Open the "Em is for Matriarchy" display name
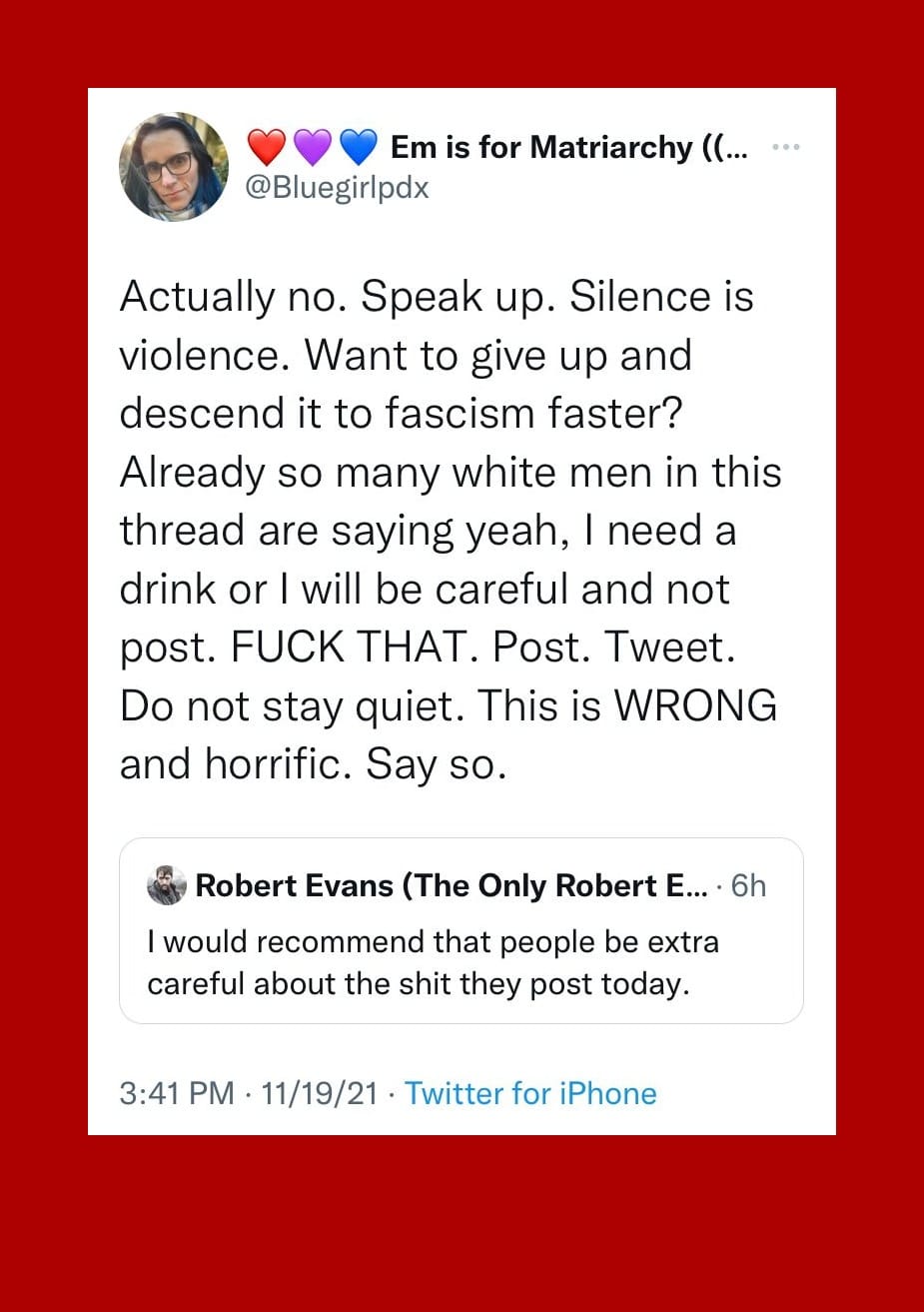The width and height of the screenshot is (924, 1312). tap(568, 148)
